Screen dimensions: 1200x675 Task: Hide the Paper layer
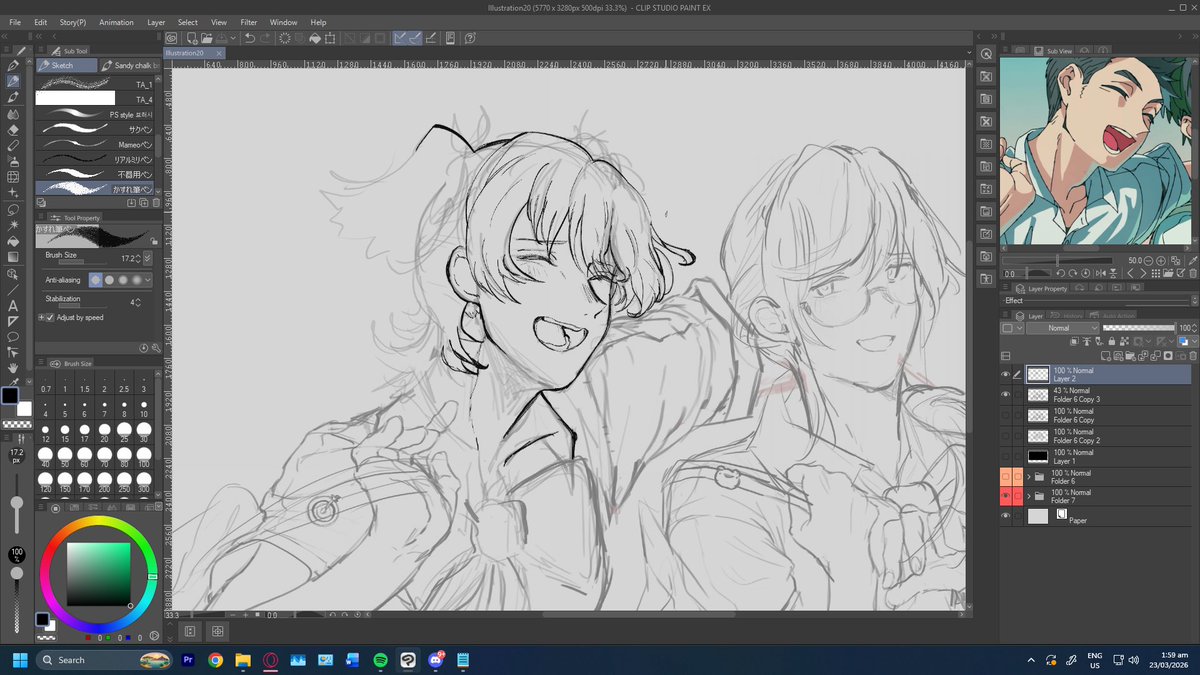tap(1006, 516)
